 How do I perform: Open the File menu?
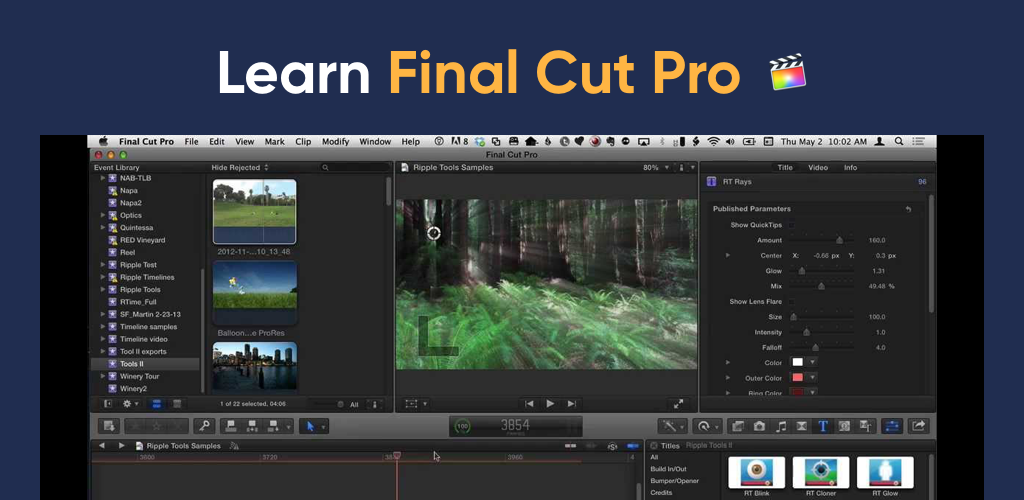coord(191,142)
